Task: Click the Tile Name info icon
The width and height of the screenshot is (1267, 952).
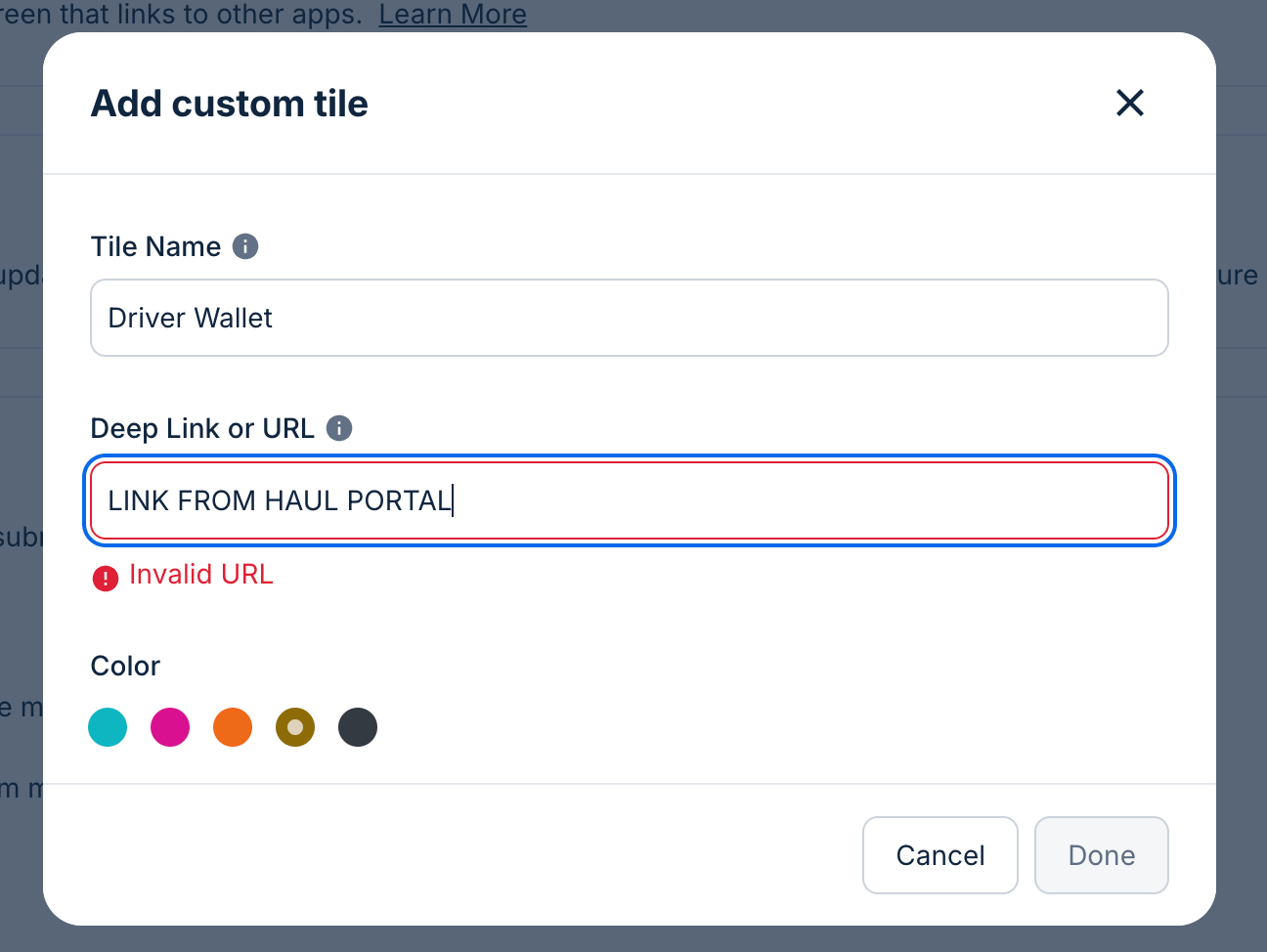Action: tap(245, 246)
